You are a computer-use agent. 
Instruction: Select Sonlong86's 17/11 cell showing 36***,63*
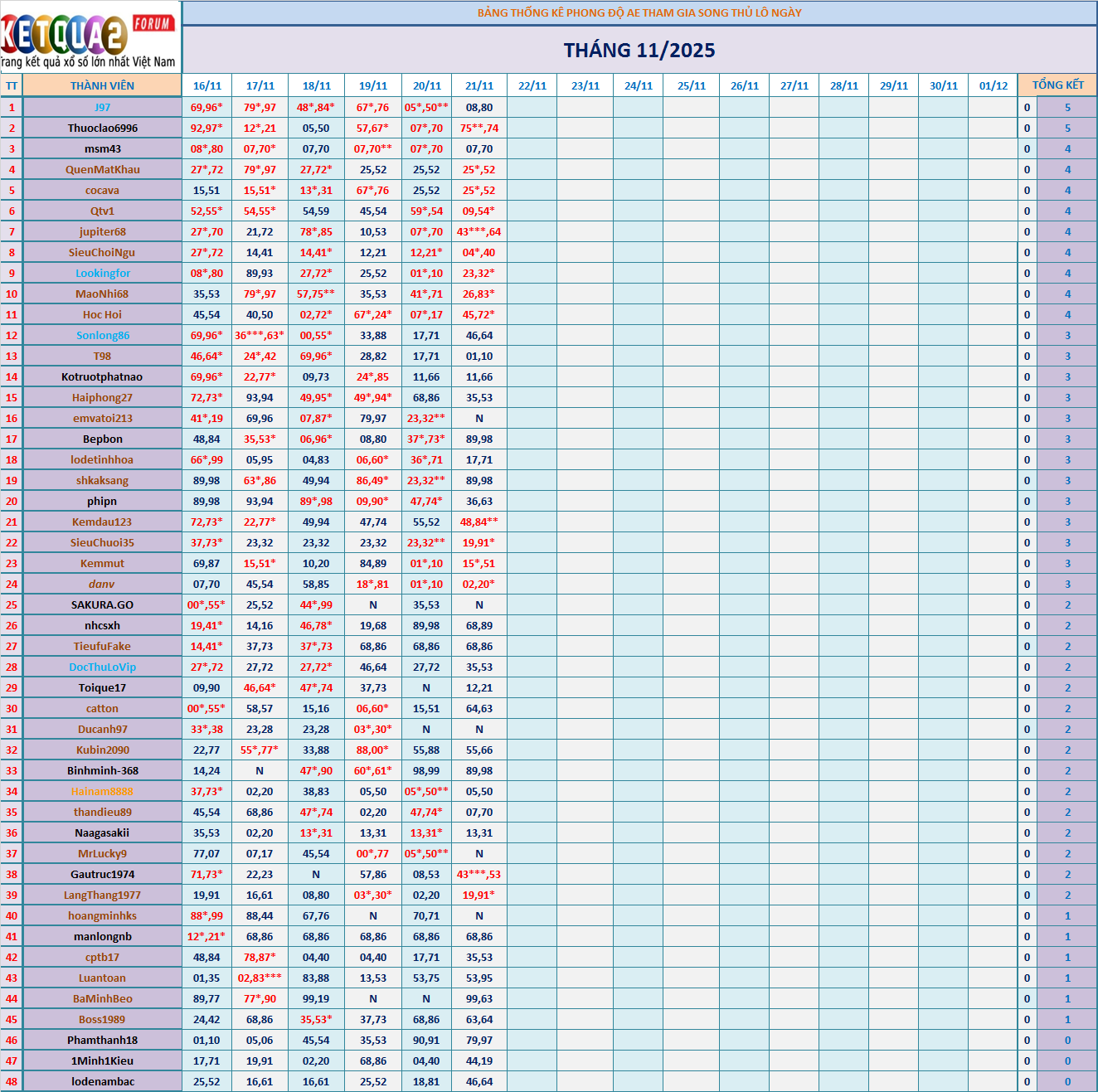tap(260, 335)
